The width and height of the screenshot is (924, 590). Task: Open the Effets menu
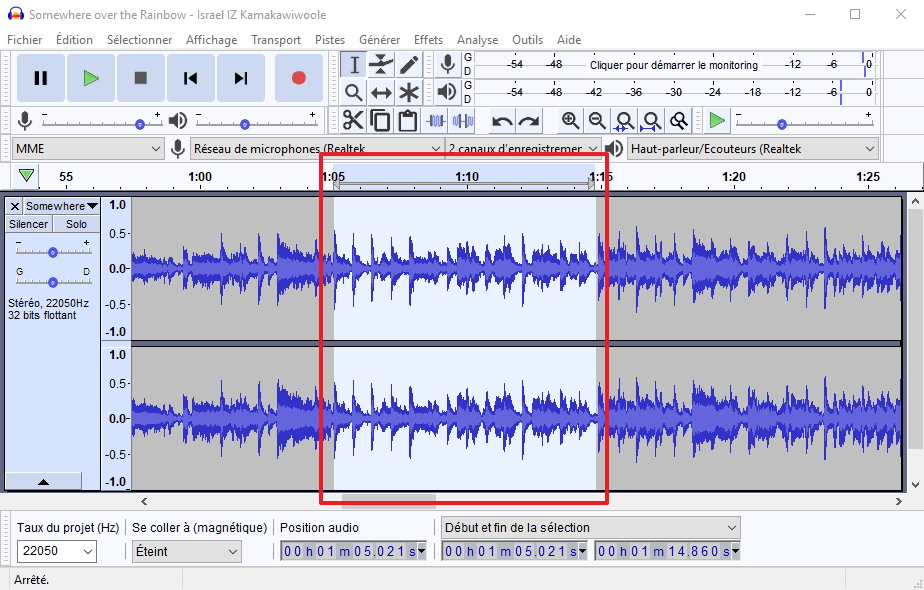click(428, 39)
